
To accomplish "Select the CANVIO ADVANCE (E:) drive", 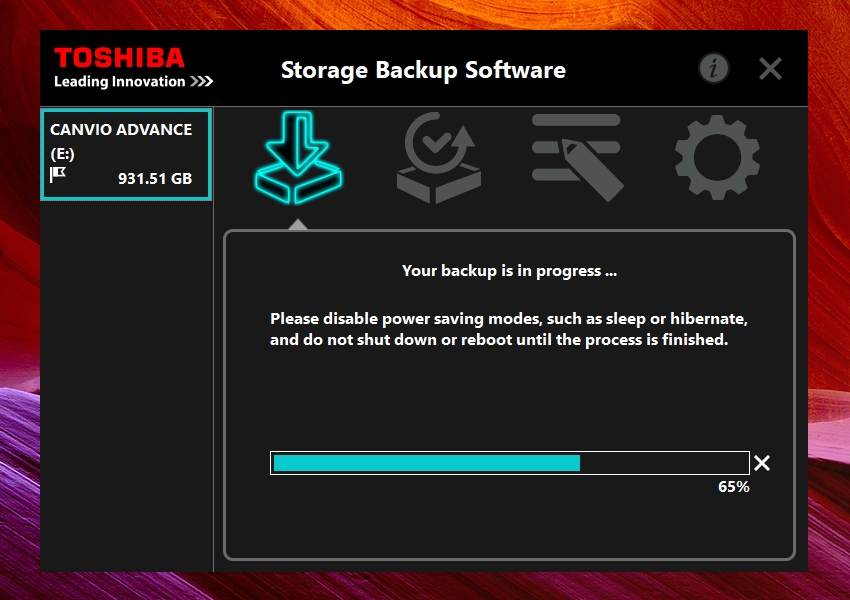I will point(126,154).
